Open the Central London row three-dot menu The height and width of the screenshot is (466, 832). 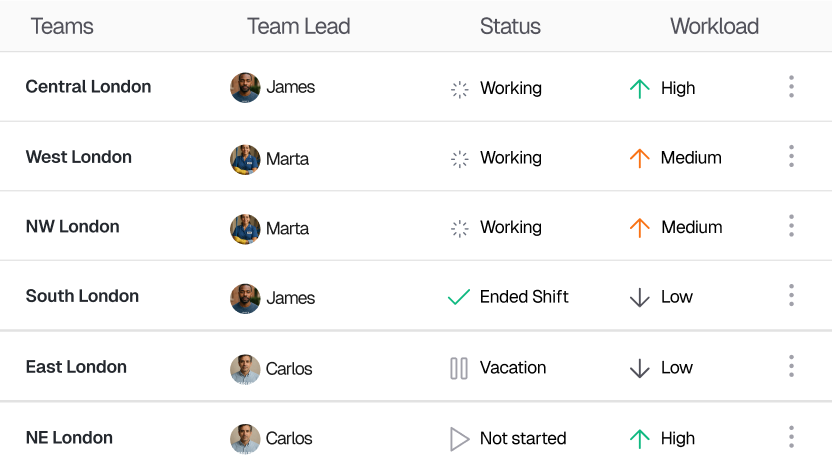click(x=791, y=87)
